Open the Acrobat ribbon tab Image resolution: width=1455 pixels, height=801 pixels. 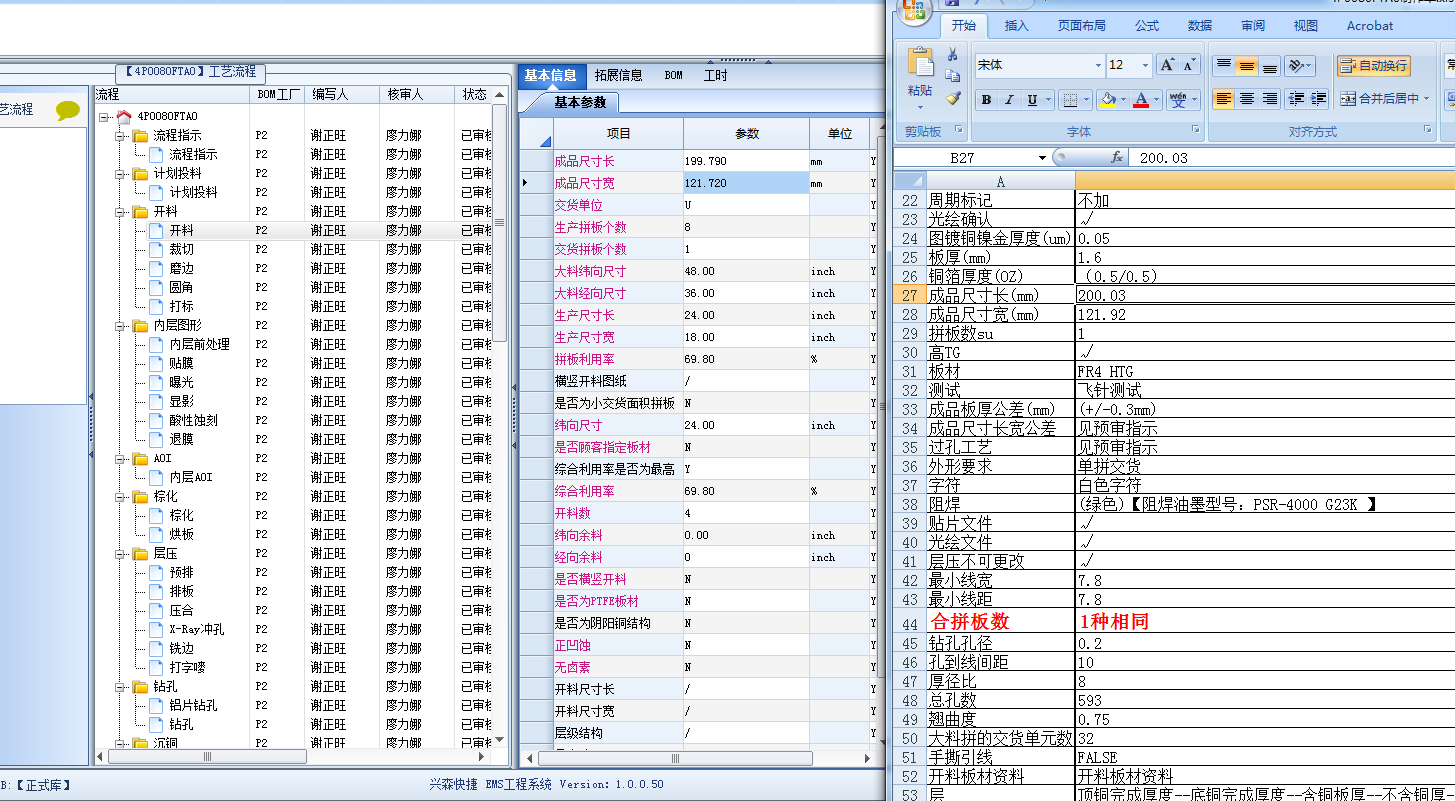click(x=1369, y=26)
